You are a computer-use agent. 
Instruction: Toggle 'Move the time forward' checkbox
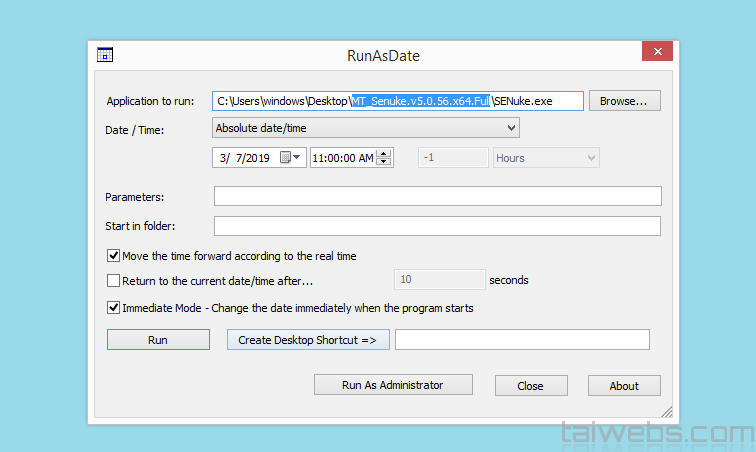point(114,256)
